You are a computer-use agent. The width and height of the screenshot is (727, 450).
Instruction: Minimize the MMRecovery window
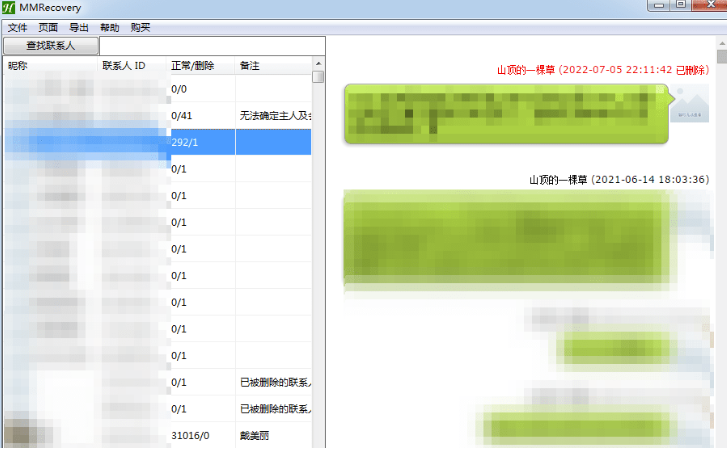click(x=659, y=5)
